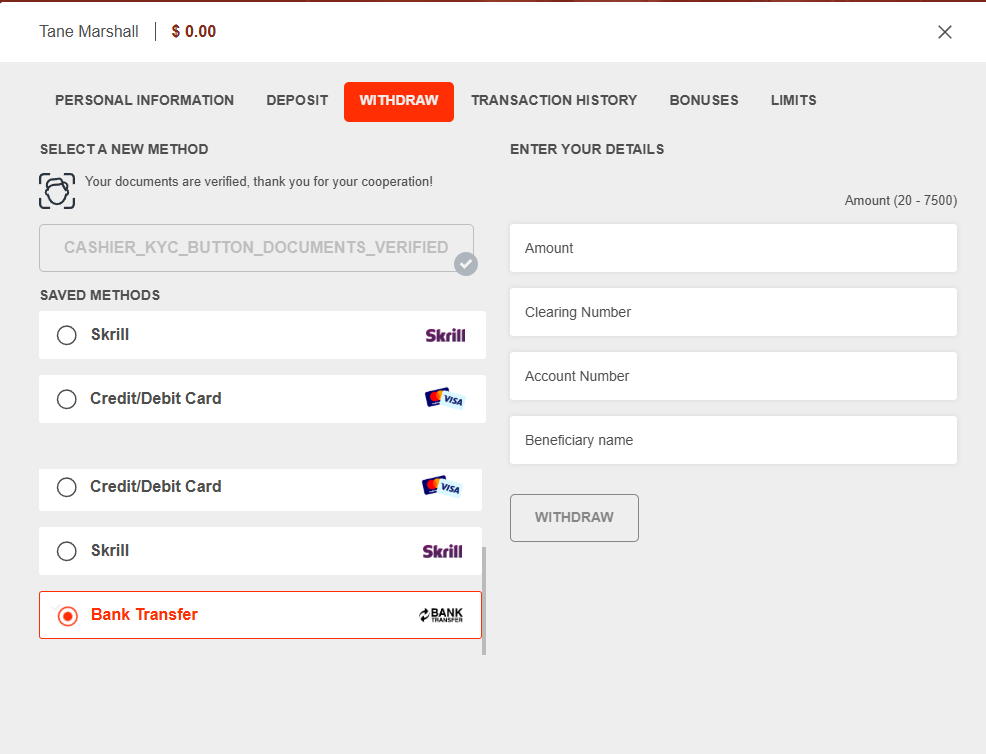Open the Limits tab

pyautogui.click(x=793, y=101)
